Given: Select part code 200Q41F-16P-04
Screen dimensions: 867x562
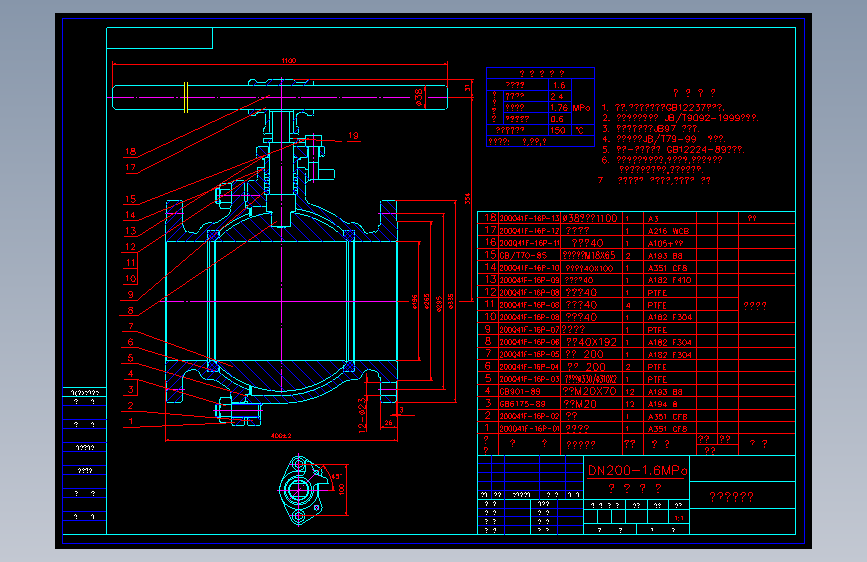Looking at the screenshot, I should tap(530, 367).
